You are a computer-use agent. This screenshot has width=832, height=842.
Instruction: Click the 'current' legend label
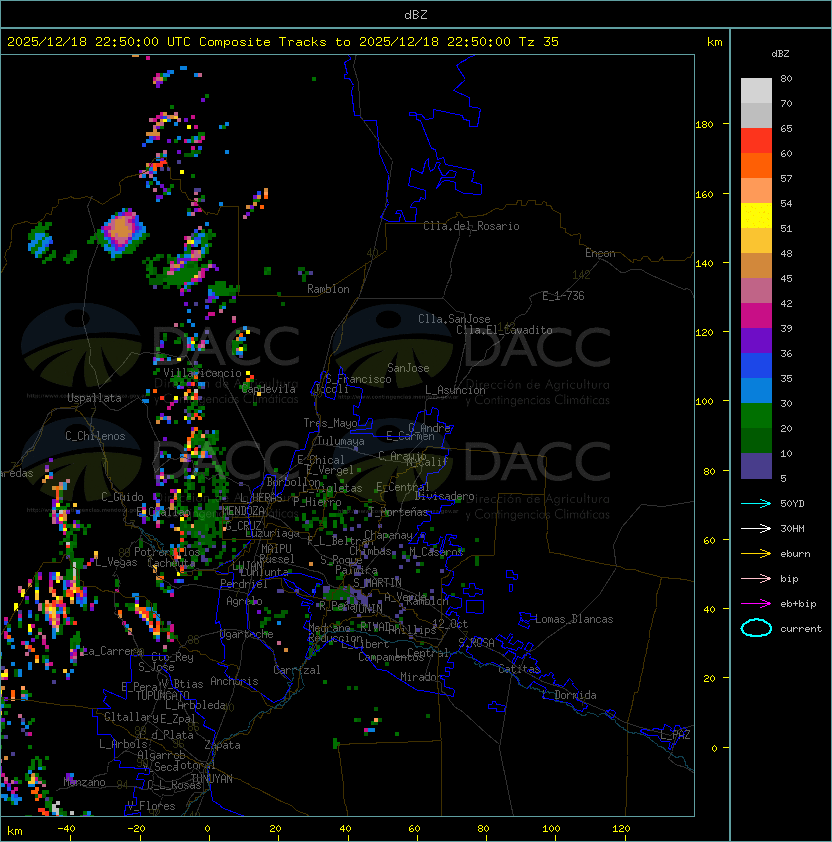coord(801,629)
